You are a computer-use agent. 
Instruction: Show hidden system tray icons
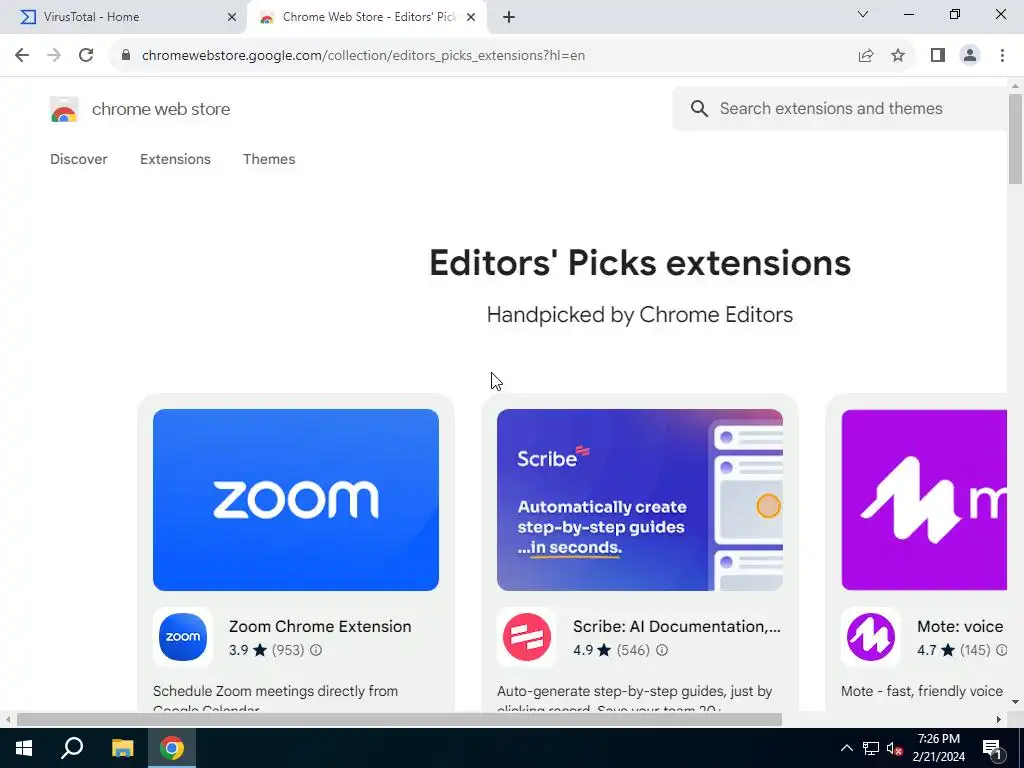click(x=846, y=748)
